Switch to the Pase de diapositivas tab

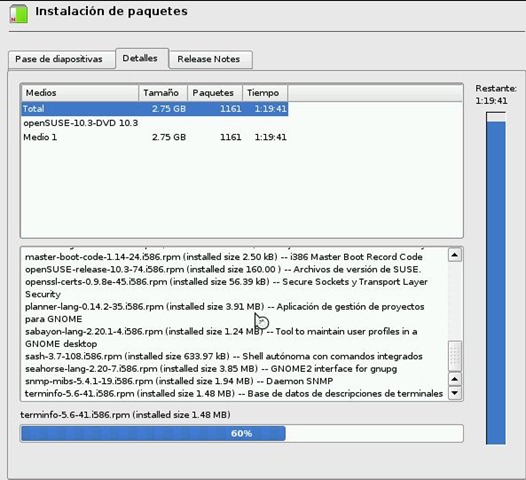coord(61,59)
